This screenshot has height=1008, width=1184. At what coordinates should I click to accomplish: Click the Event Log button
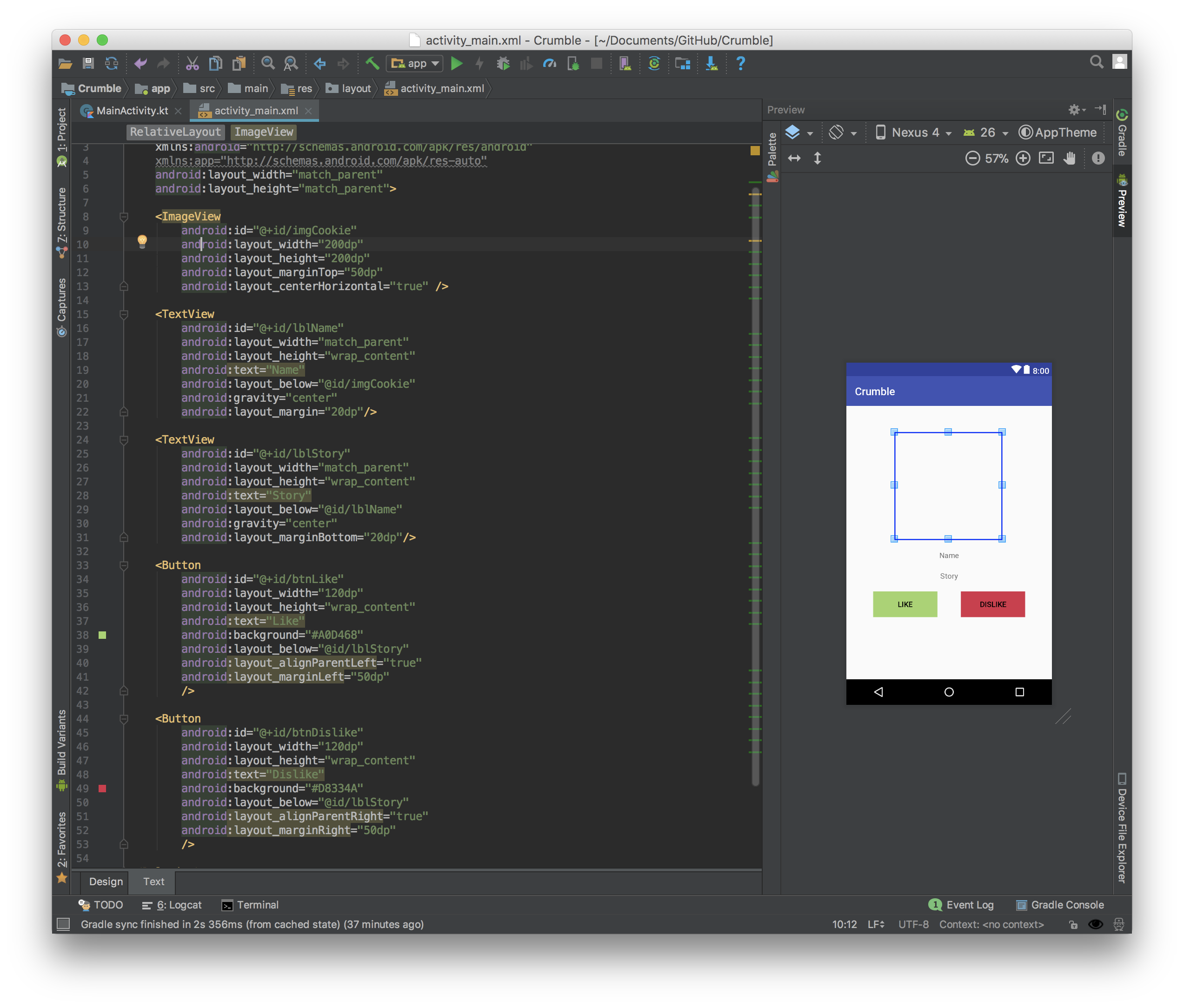pyautogui.click(x=961, y=905)
